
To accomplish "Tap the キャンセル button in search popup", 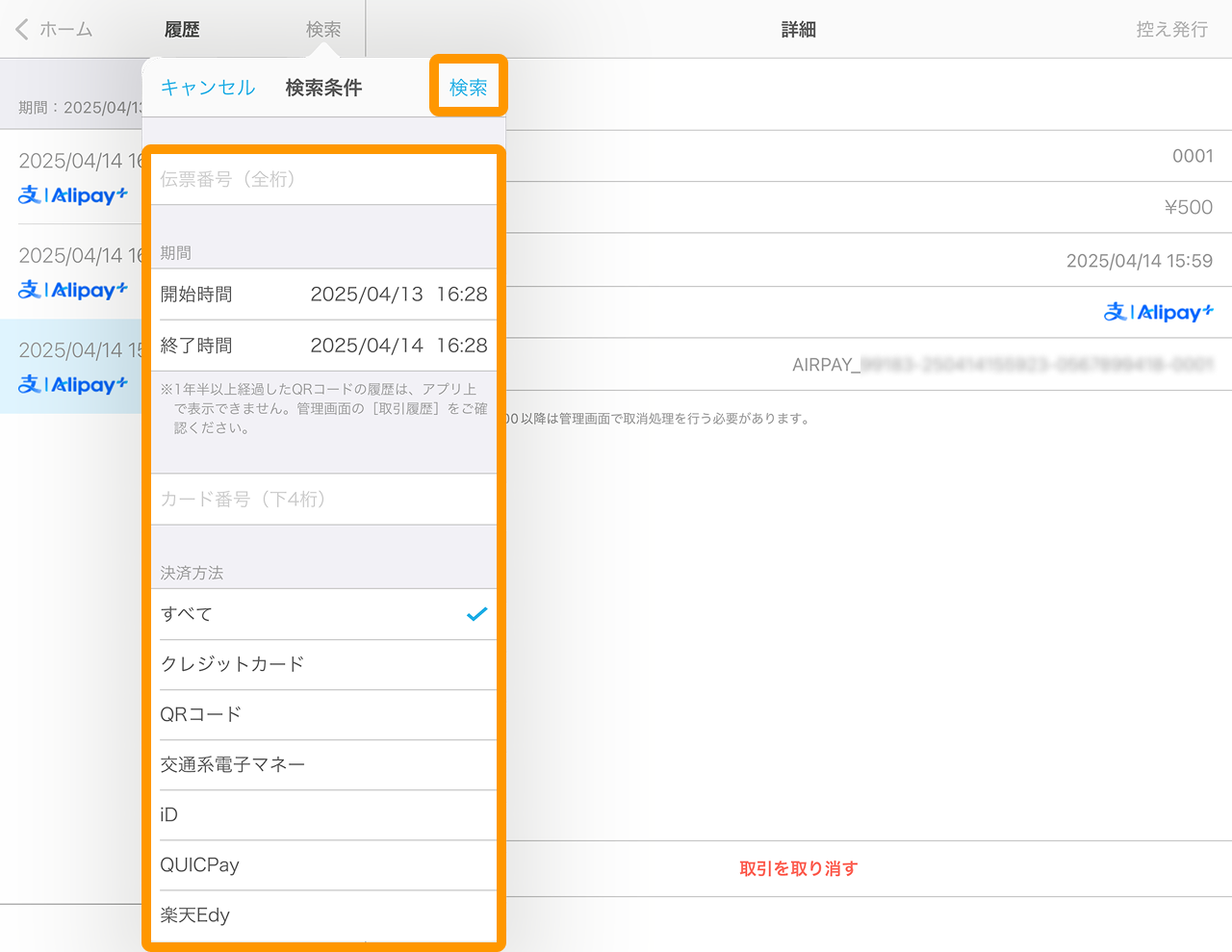I will [207, 88].
